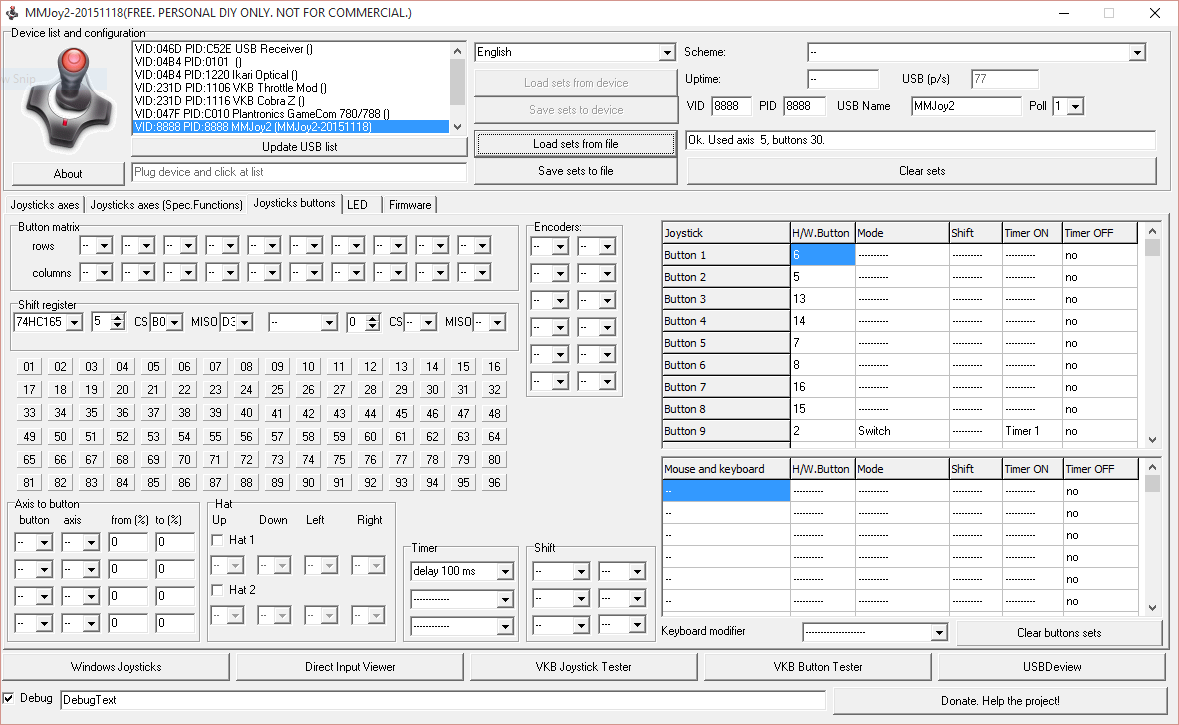This screenshot has height=725, width=1179.
Task: Uncheck the Debug checkbox
Action: coord(9,700)
